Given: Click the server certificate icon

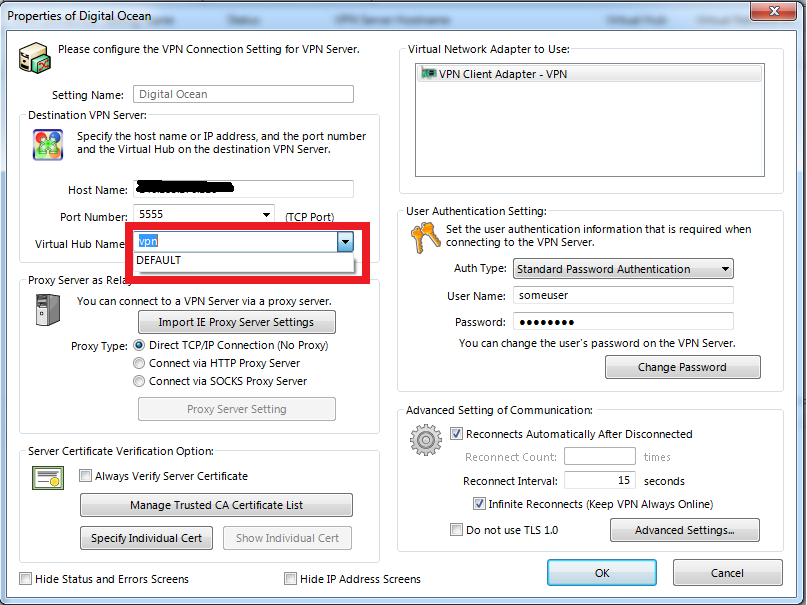Looking at the screenshot, I should 48,478.
